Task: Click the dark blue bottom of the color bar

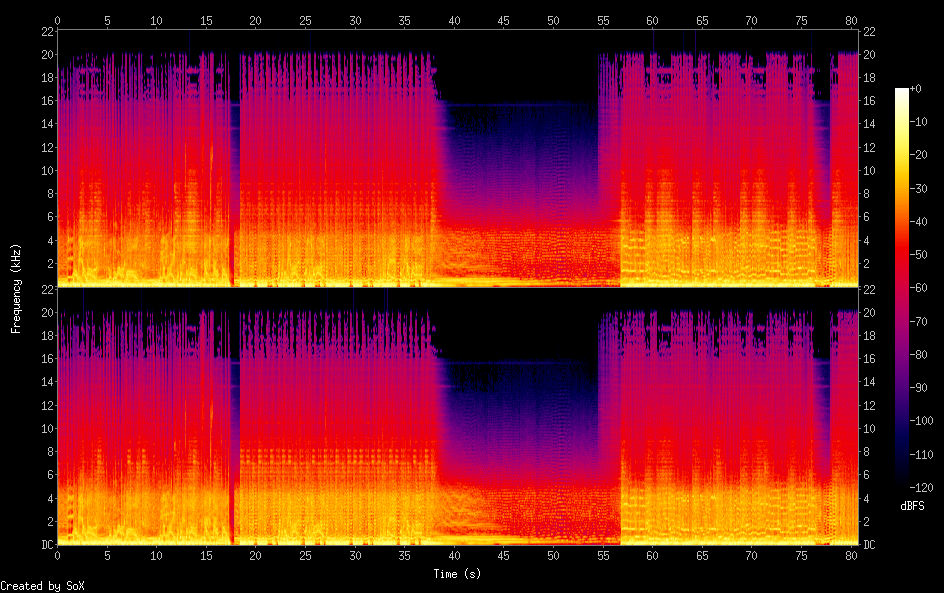Action: [x=902, y=485]
